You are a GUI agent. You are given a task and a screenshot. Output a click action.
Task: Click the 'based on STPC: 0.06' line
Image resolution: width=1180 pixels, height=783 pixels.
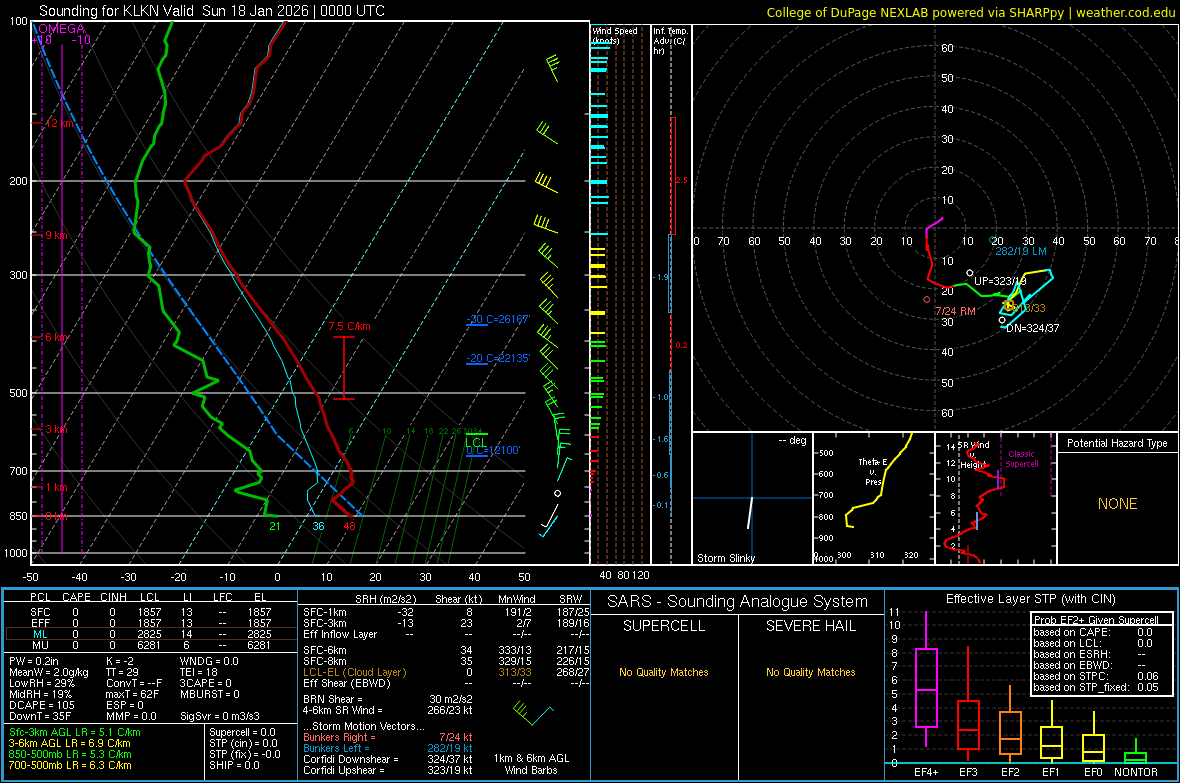coord(1096,676)
